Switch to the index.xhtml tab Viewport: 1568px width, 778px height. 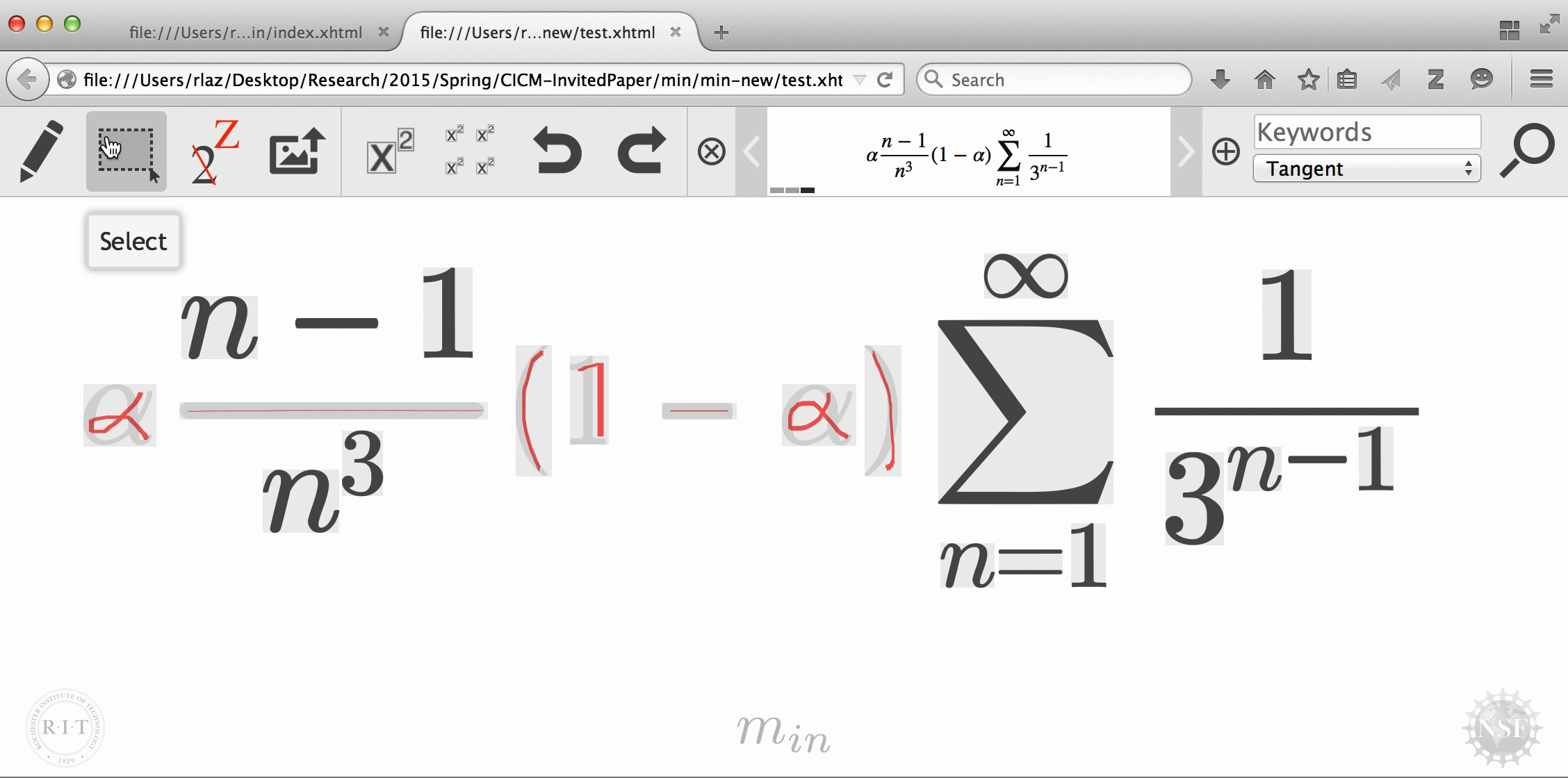tap(246, 33)
